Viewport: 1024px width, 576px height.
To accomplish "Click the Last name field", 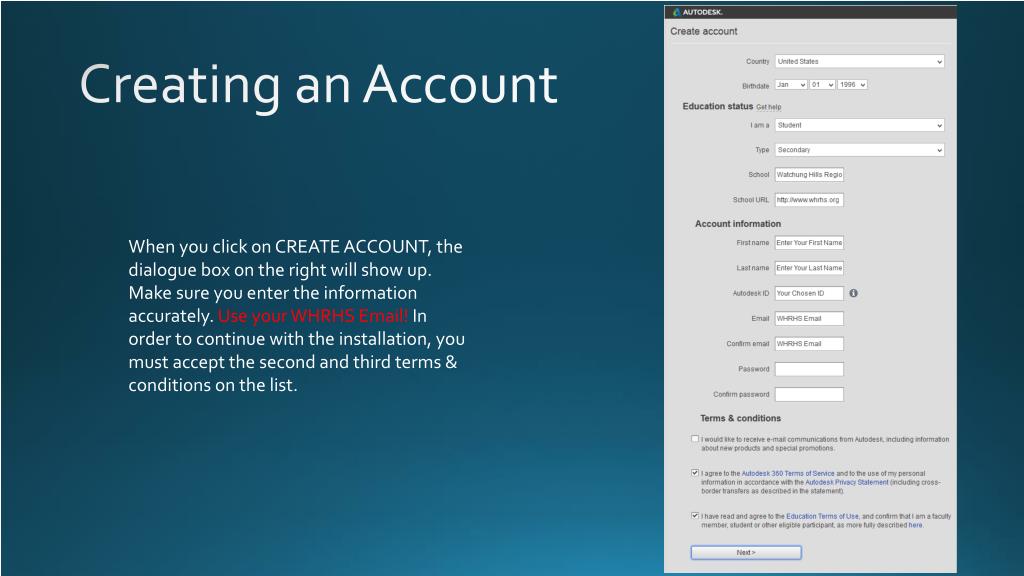I will point(809,268).
